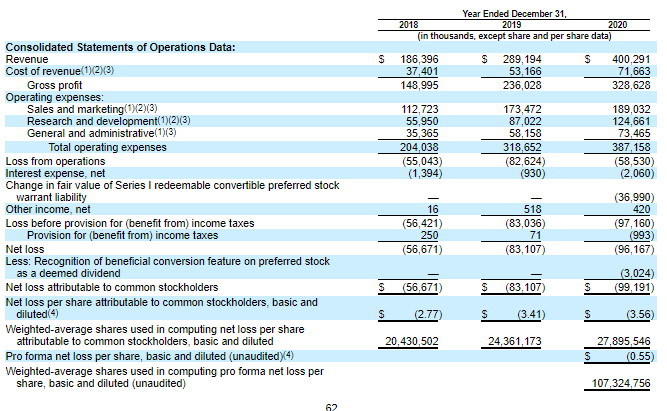Select 2019 gross profit 236,028
Image resolution: width=667 pixels, height=411 pixels.
[522, 85]
